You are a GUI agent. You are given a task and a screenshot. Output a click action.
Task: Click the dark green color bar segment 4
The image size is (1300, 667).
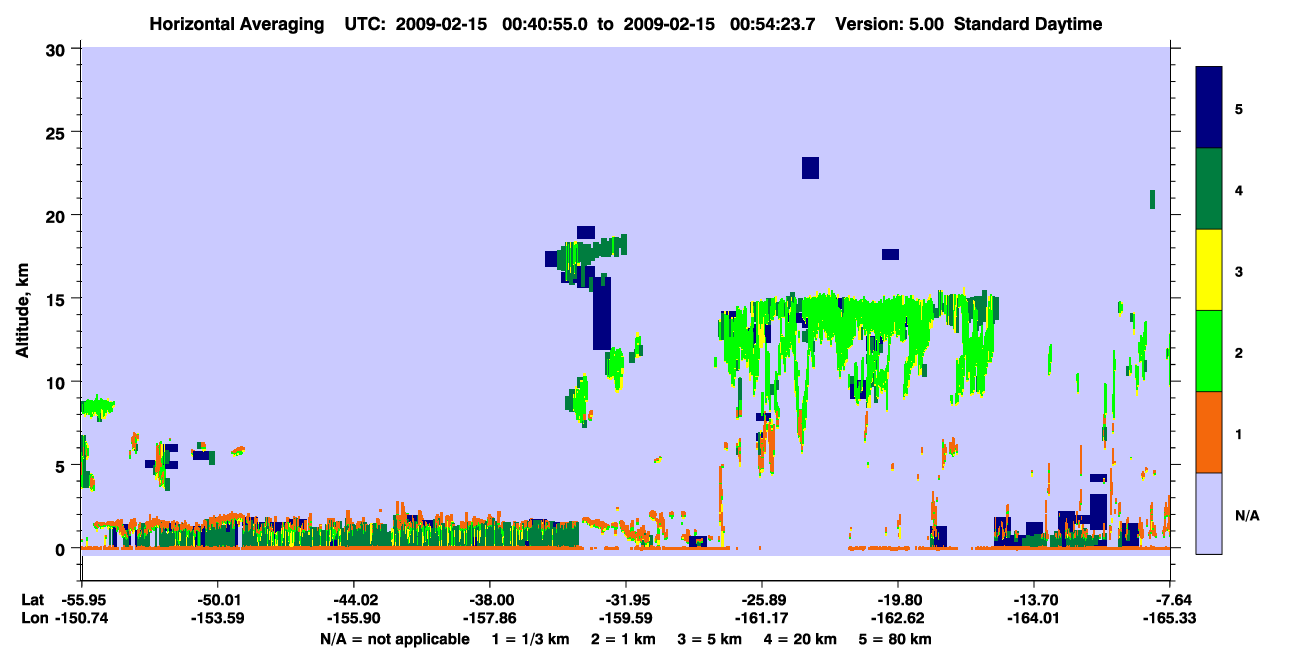[1209, 189]
